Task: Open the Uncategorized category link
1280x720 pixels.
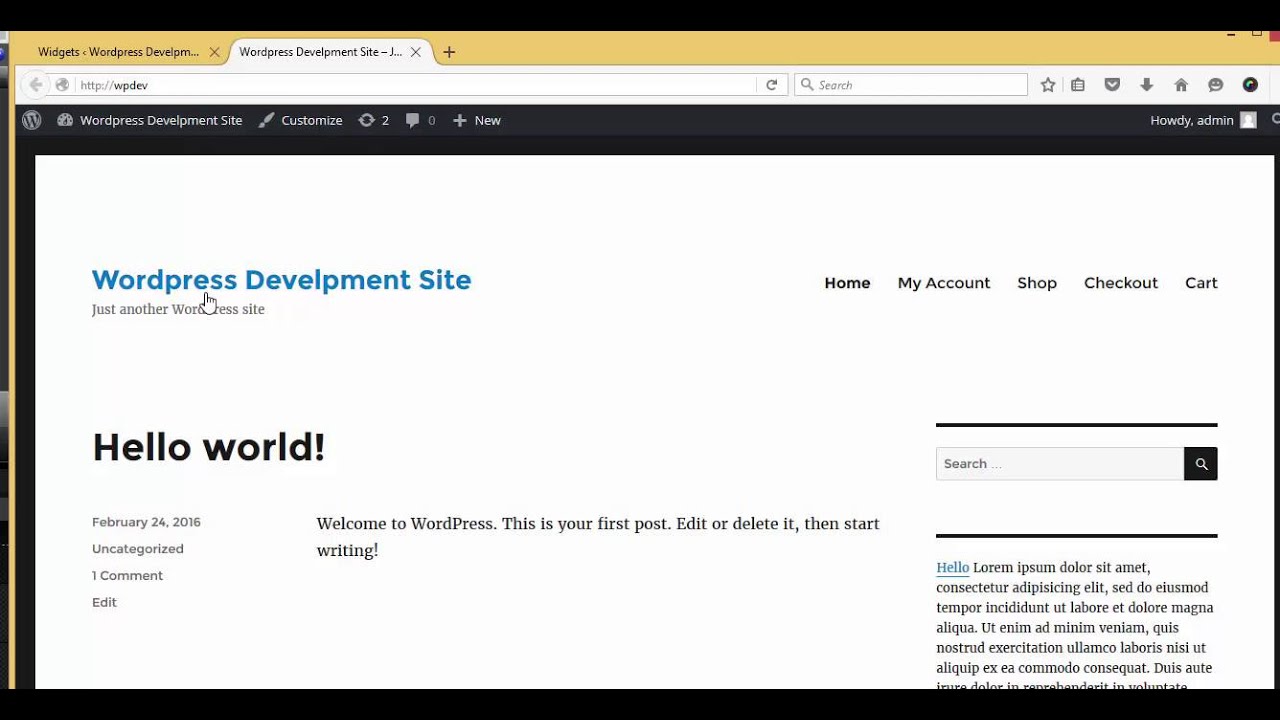Action: point(138,549)
